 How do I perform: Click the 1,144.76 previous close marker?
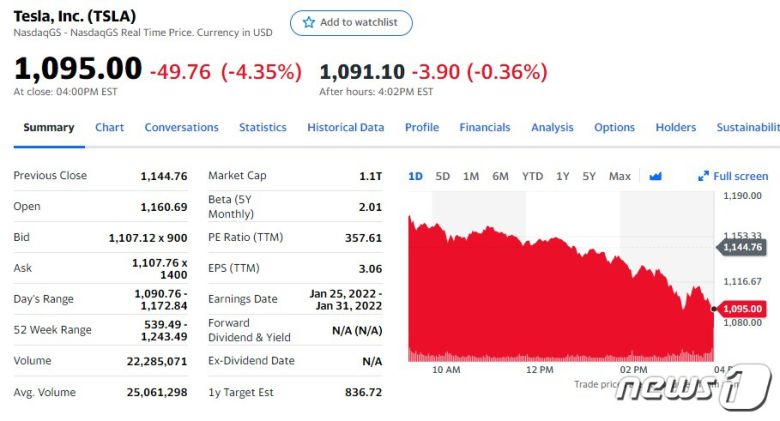point(741,247)
